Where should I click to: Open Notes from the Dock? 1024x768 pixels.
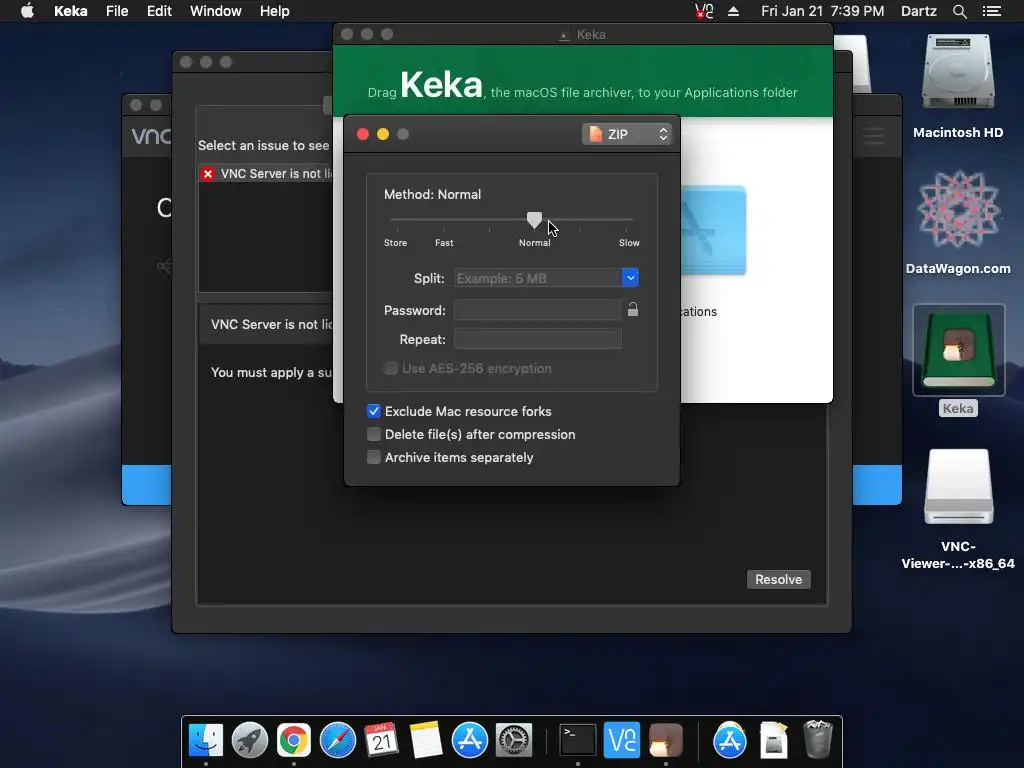pyautogui.click(x=426, y=741)
